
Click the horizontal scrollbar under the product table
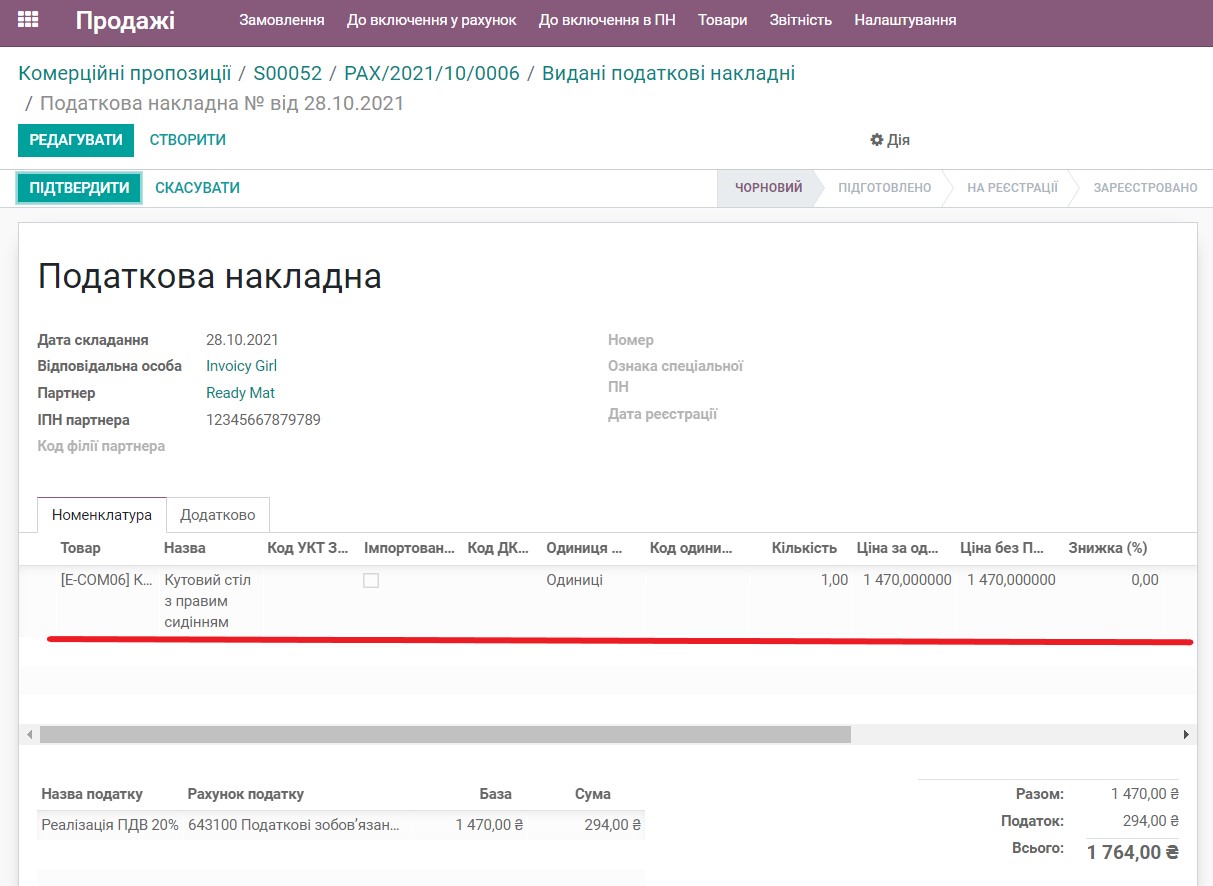pyautogui.click(x=445, y=734)
